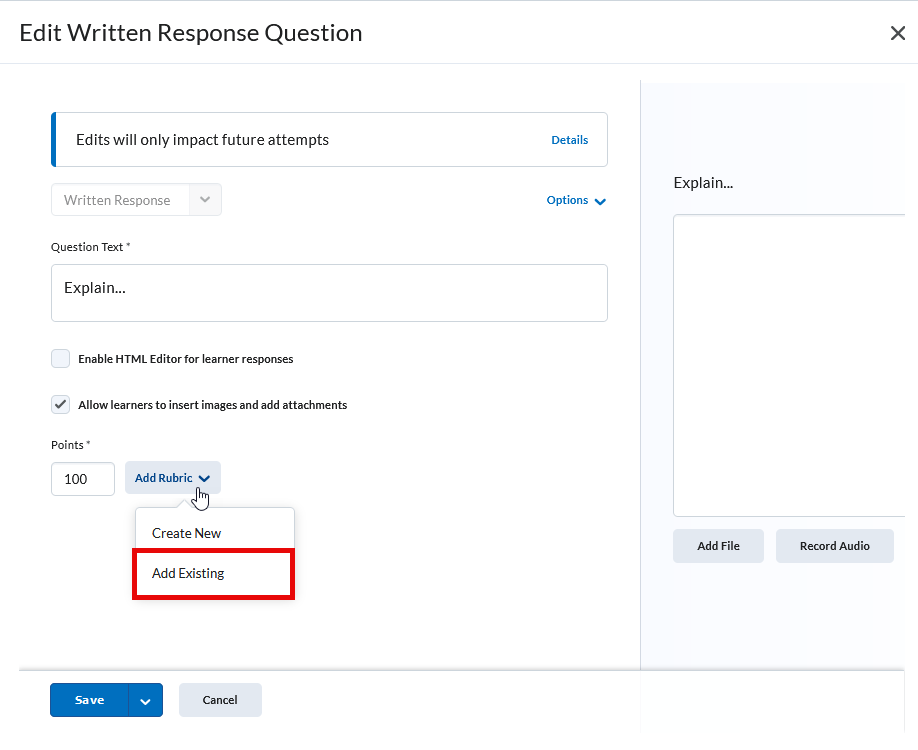Collapse the Add Rubric dropdown
Screen dimensions: 918x750
click(172, 478)
